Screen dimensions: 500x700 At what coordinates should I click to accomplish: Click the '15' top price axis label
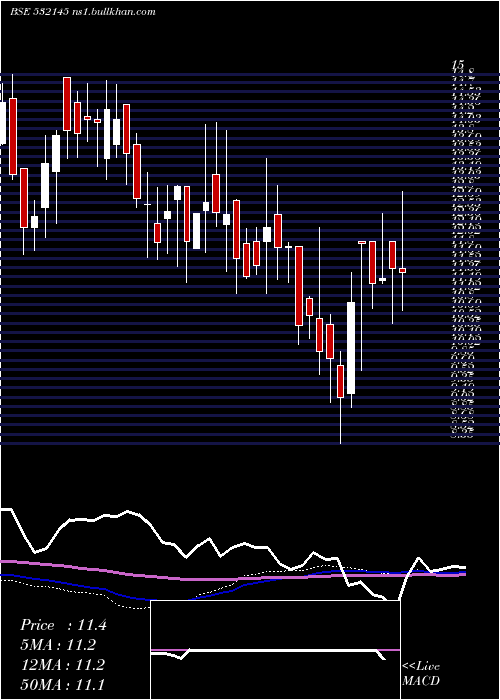click(458, 66)
